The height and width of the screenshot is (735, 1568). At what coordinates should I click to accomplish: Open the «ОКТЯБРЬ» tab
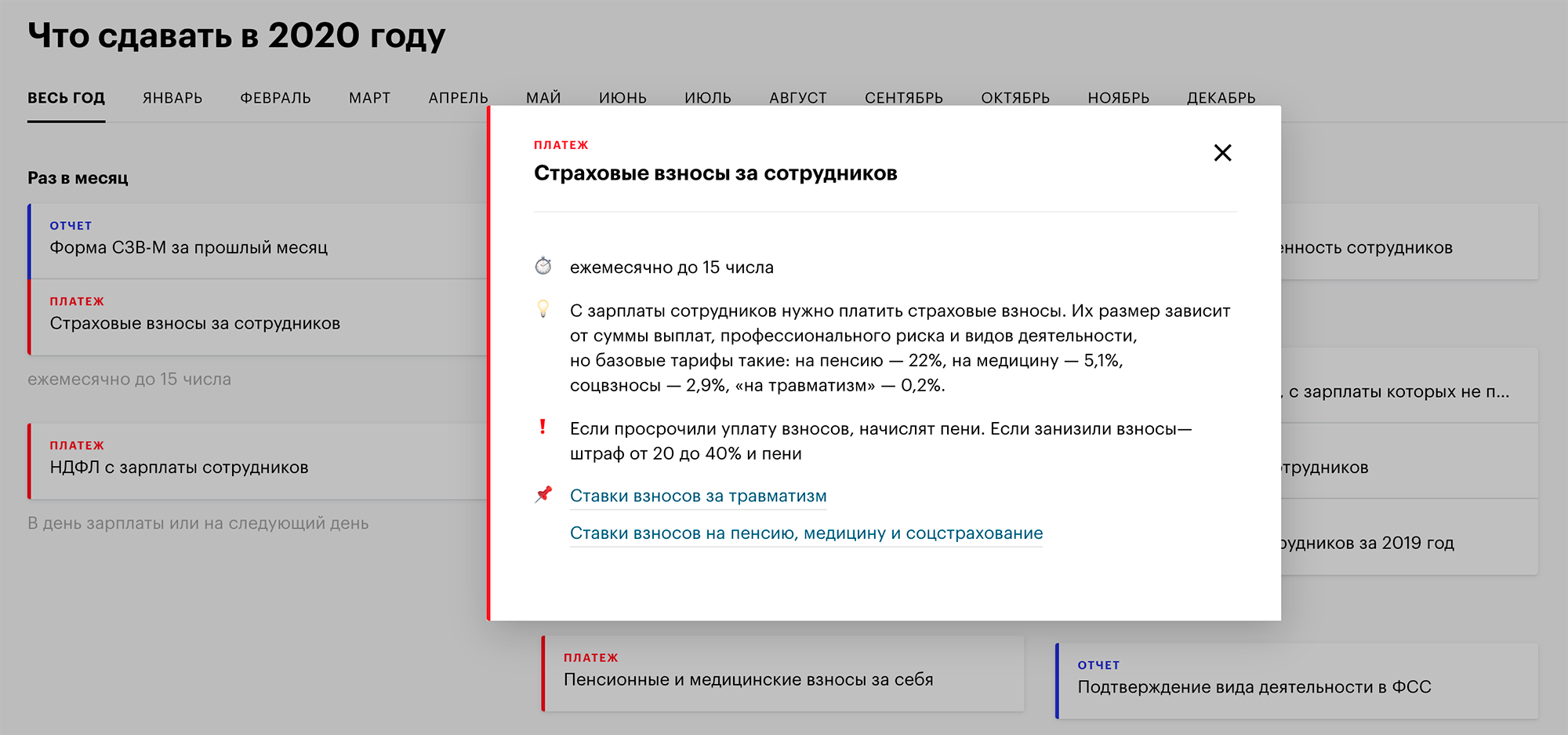point(1015,98)
